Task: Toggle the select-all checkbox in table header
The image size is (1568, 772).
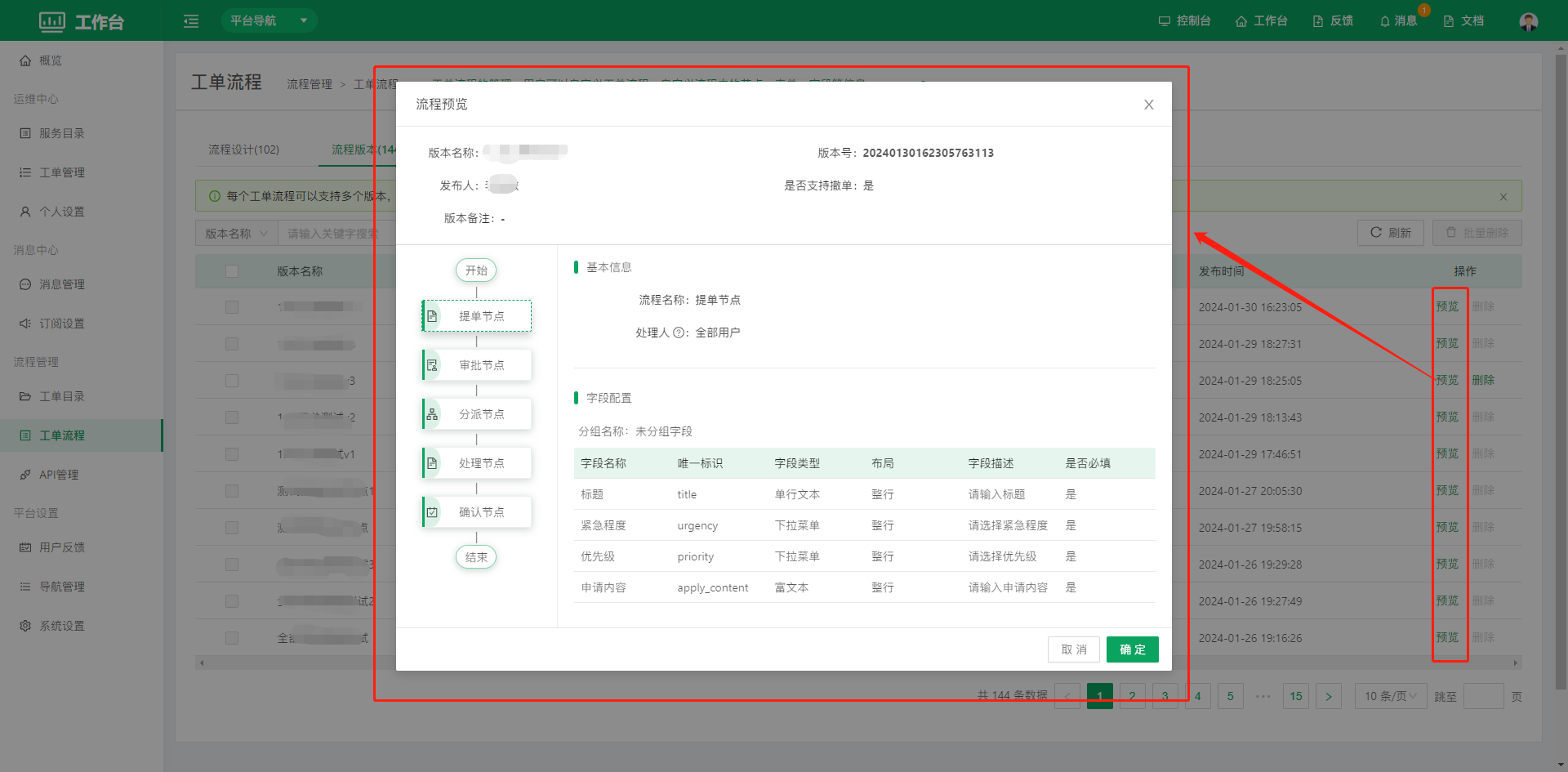Action: [x=232, y=271]
